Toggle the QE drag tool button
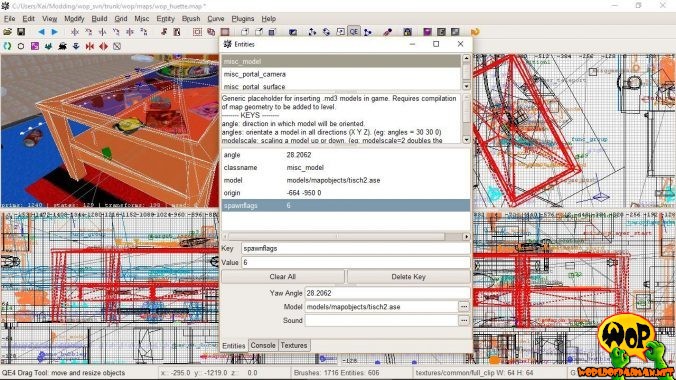676x380 pixels. 354,32
